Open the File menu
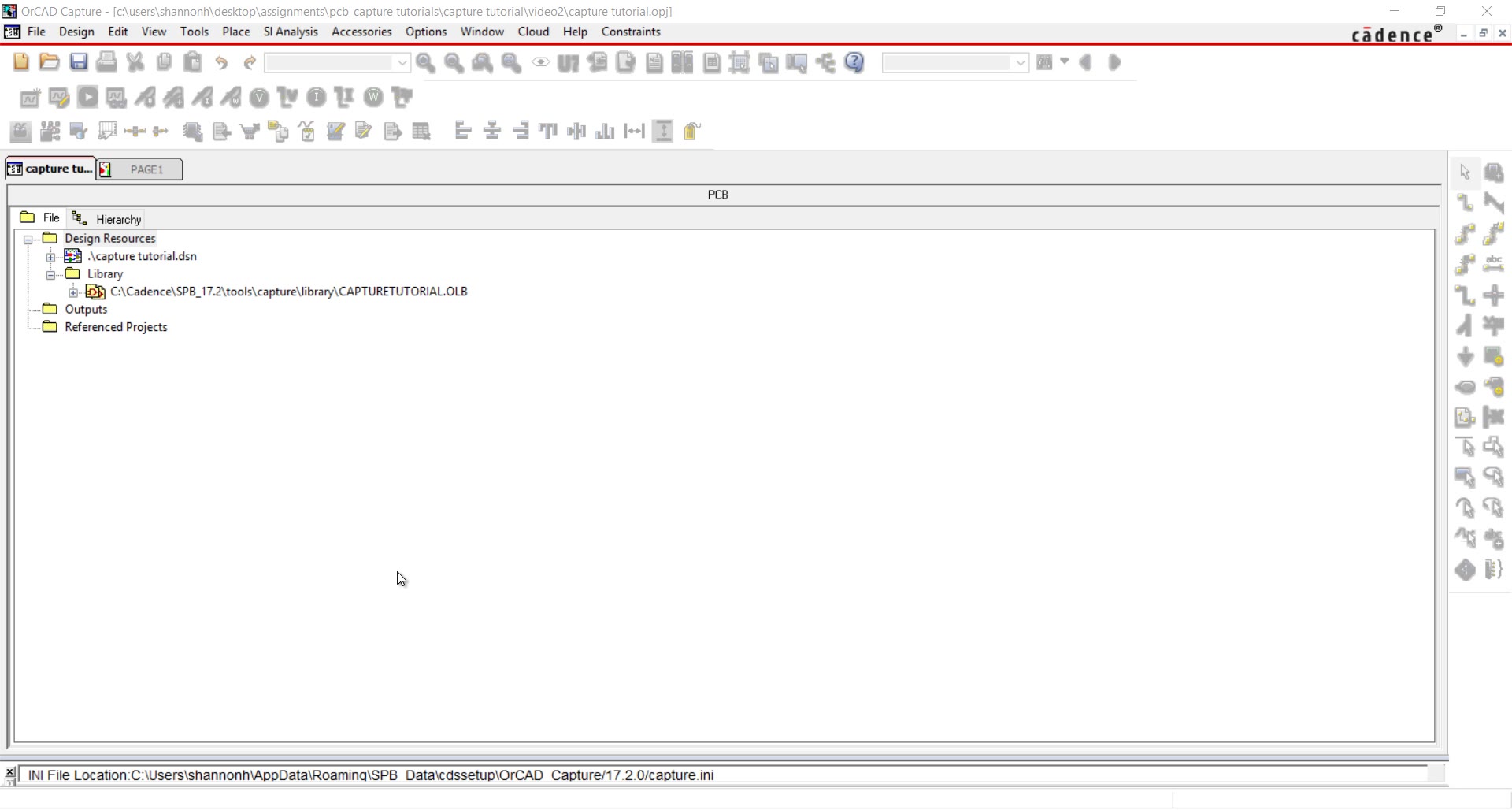 coord(36,32)
